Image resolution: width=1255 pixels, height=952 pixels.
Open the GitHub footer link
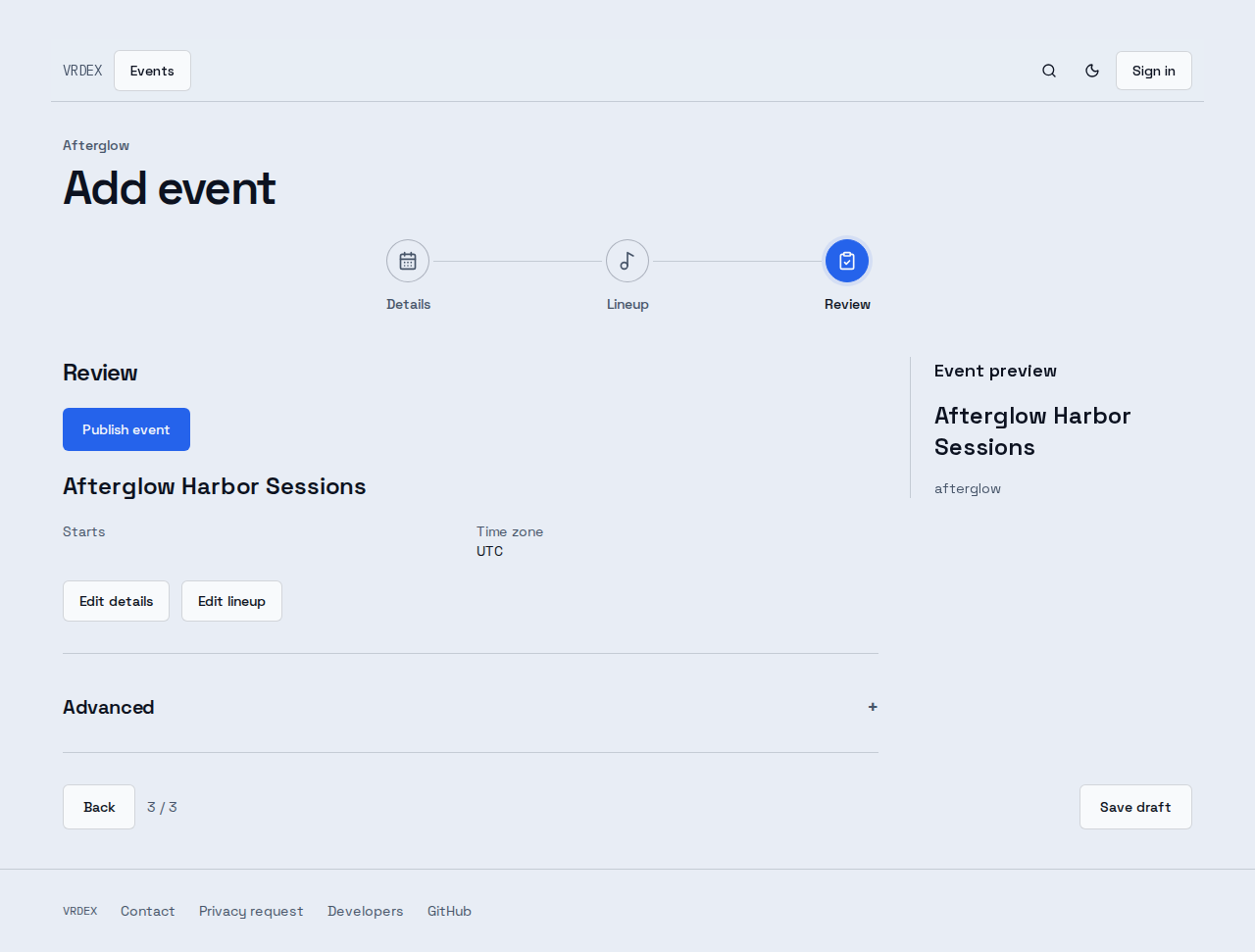pyautogui.click(x=449, y=911)
